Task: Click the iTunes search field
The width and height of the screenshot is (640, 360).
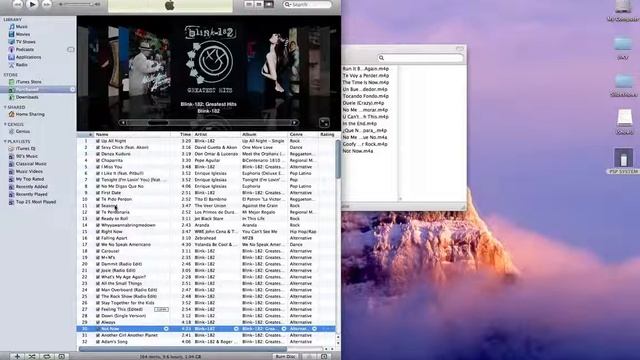Action: point(307,4)
